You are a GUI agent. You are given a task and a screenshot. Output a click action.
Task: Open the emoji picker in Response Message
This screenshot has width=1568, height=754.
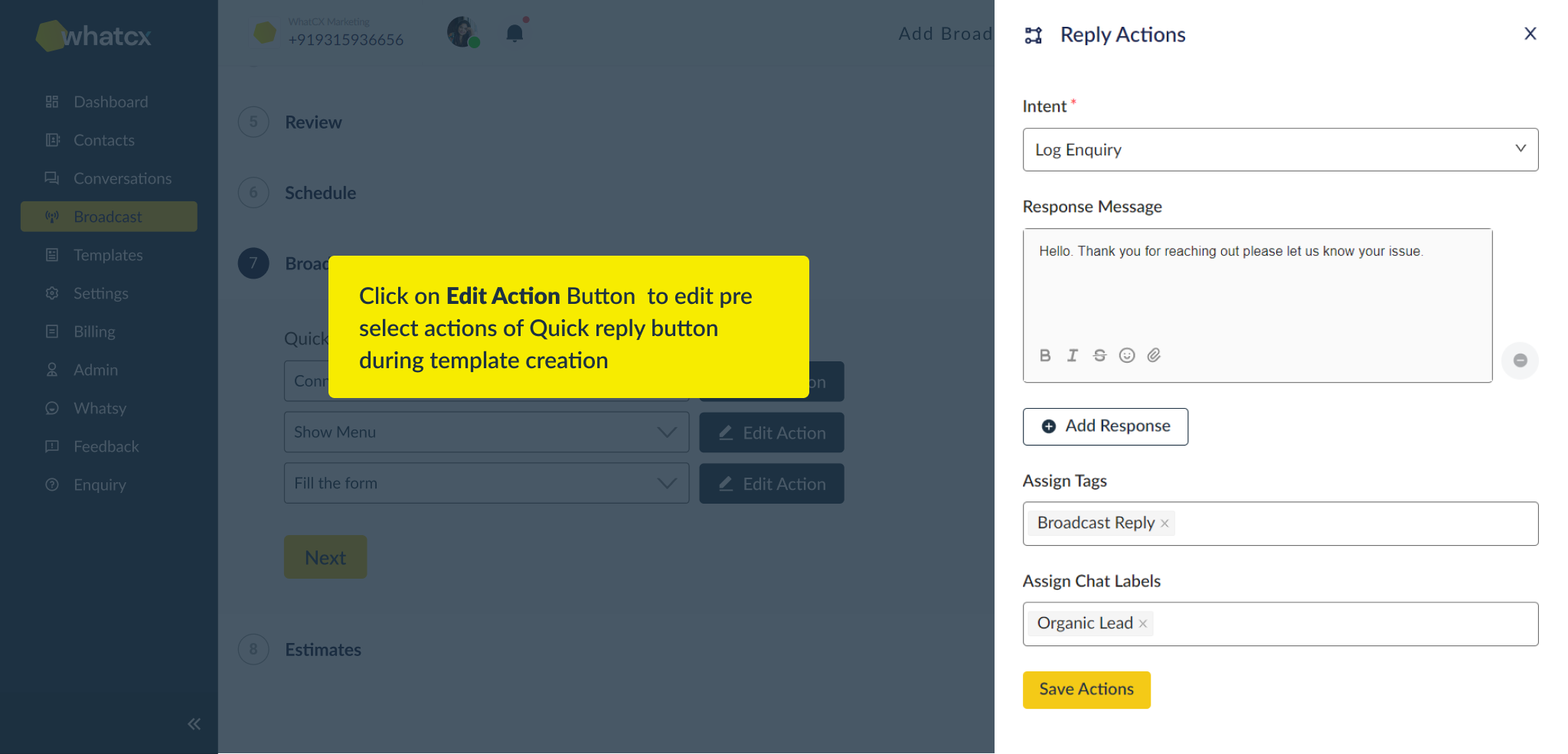click(1127, 354)
